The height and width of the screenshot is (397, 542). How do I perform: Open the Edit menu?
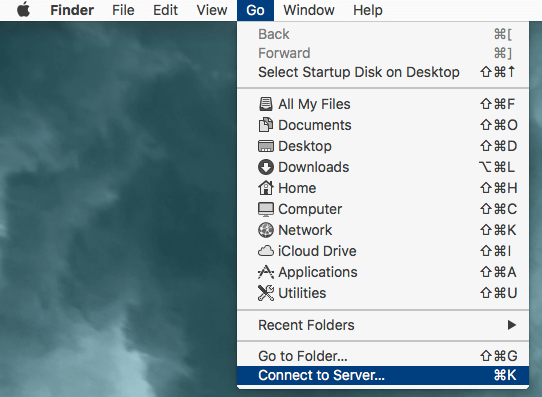pyautogui.click(x=165, y=10)
